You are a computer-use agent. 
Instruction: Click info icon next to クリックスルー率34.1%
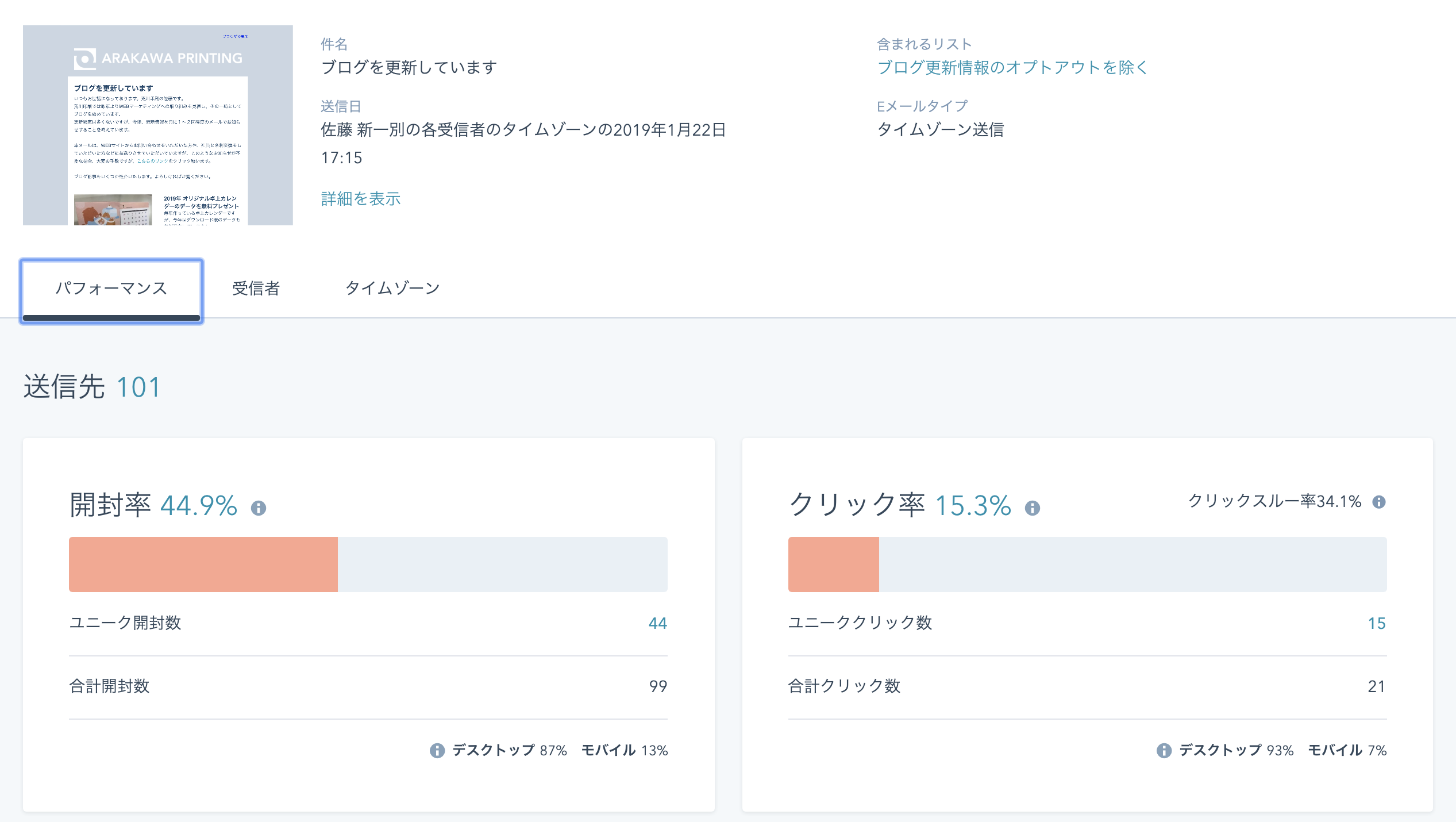[1379, 502]
